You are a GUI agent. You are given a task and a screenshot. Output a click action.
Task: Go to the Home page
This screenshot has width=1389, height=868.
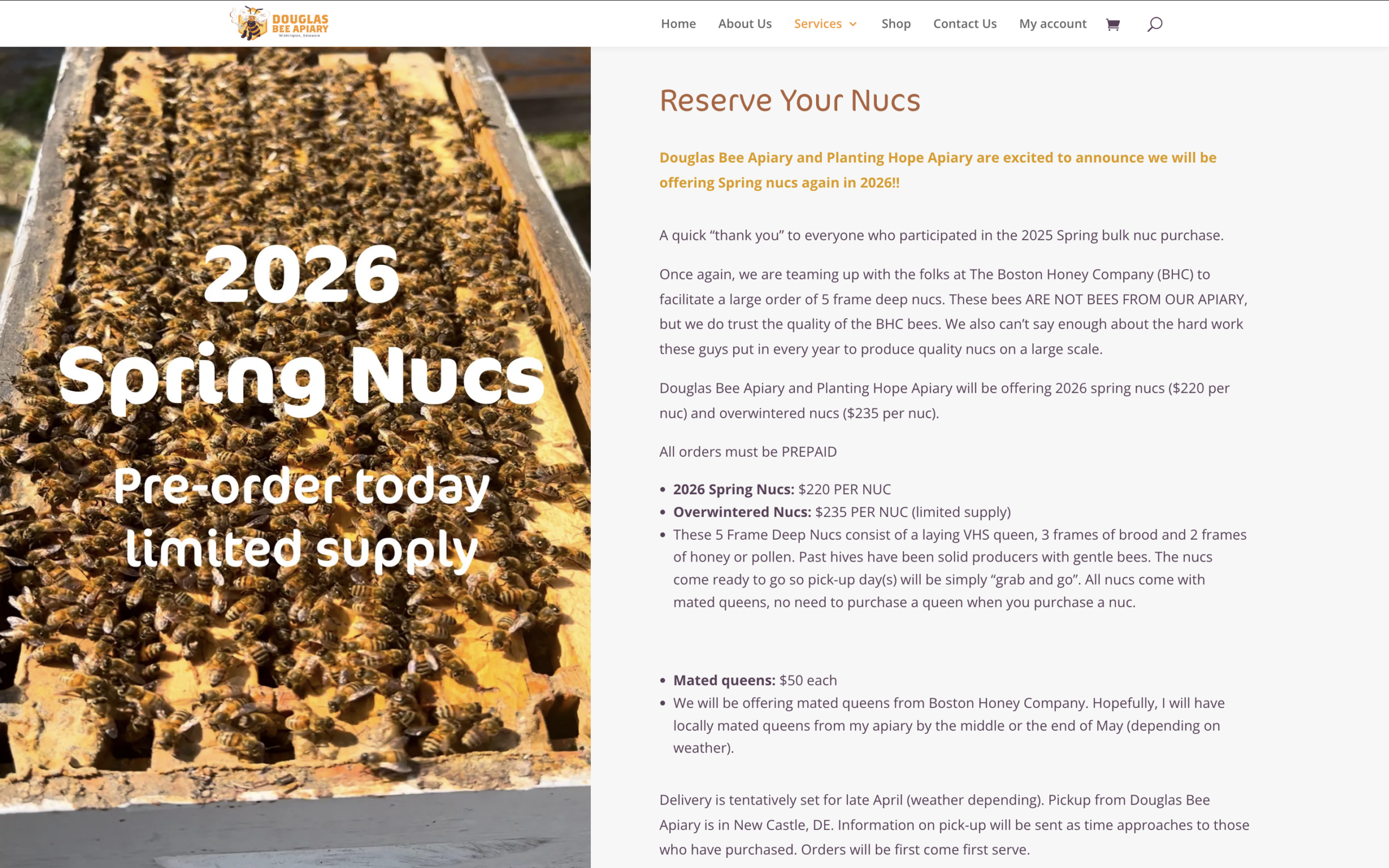click(678, 24)
